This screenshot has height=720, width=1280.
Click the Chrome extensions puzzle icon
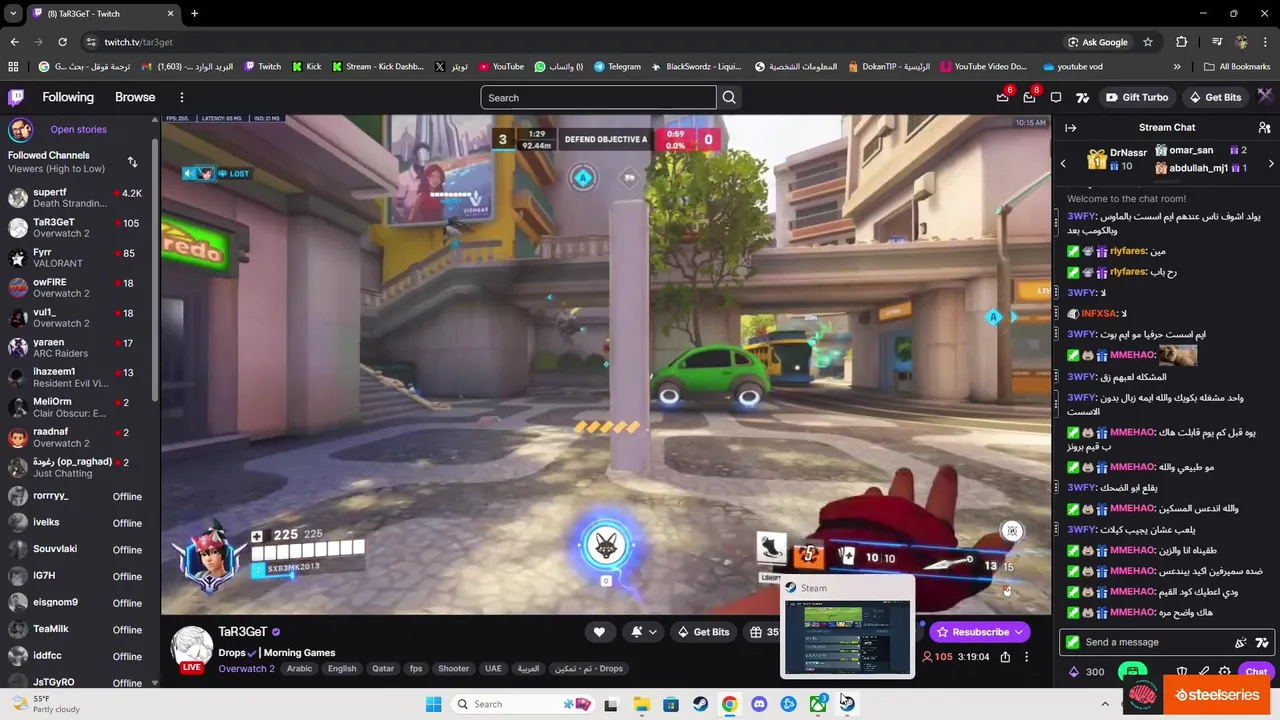coord(1182,42)
